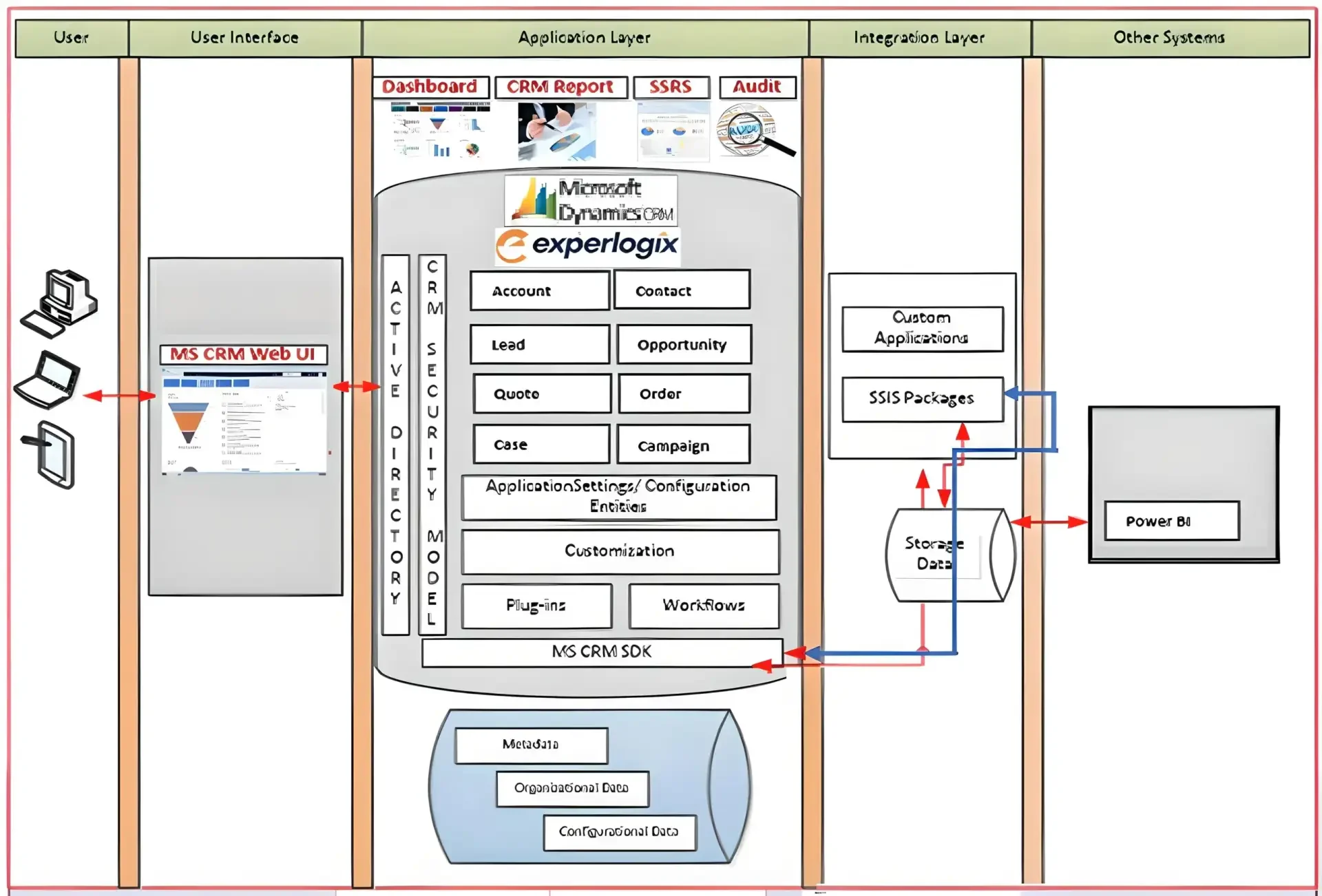Open the SSRS report thumbnail

coord(673,131)
